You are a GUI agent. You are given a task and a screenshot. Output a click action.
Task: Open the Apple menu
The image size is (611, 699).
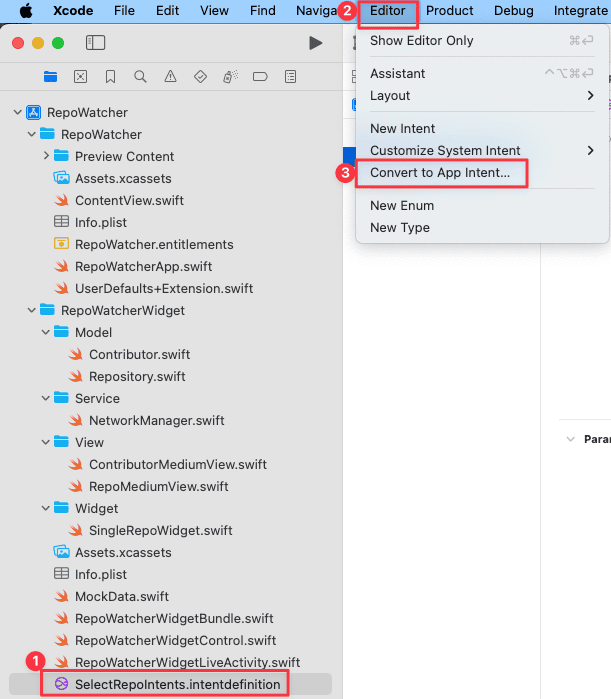pos(26,11)
